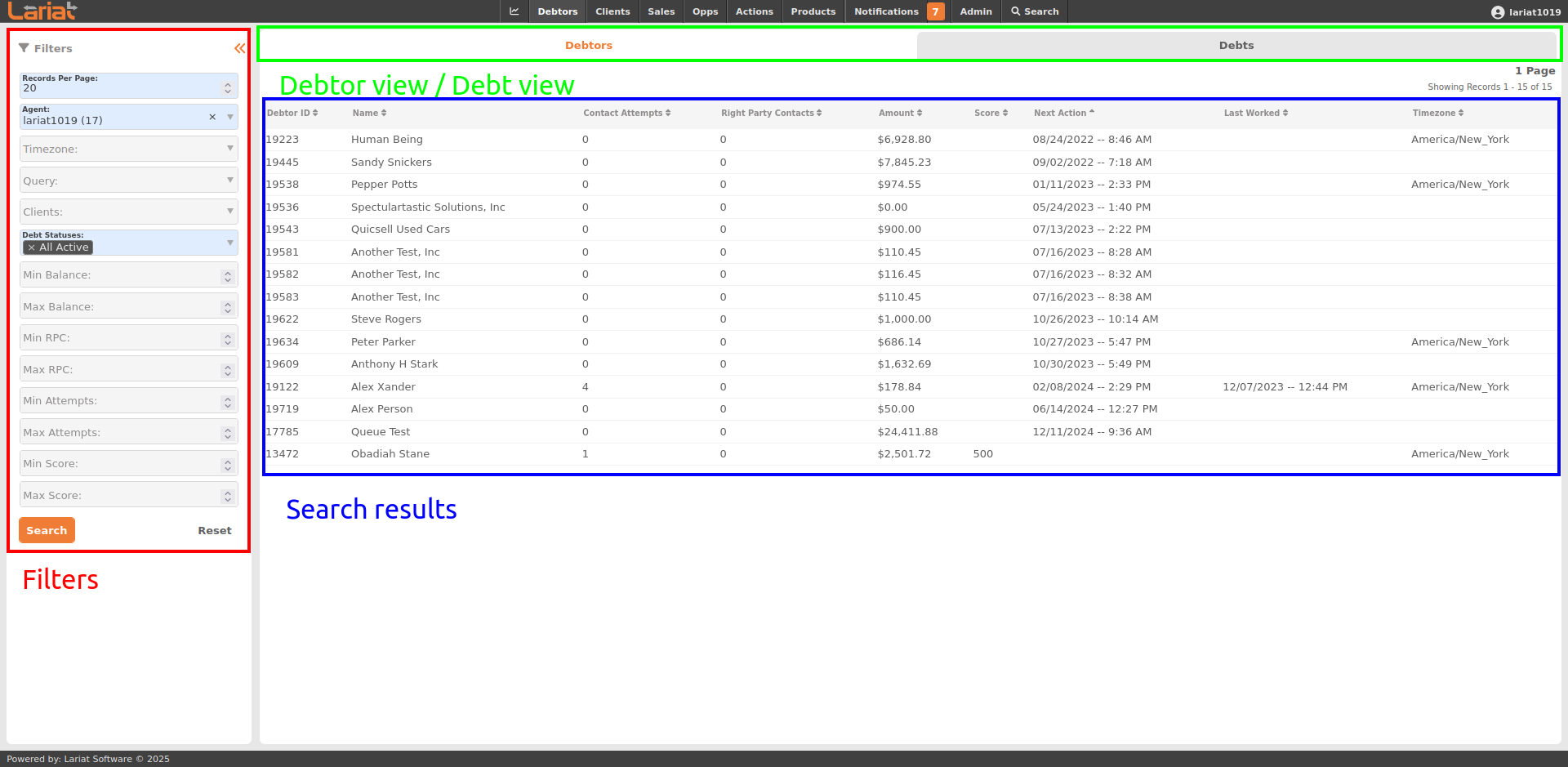The width and height of the screenshot is (1568, 767).
Task: Switch to the Debts tab
Action: [1236, 46]
